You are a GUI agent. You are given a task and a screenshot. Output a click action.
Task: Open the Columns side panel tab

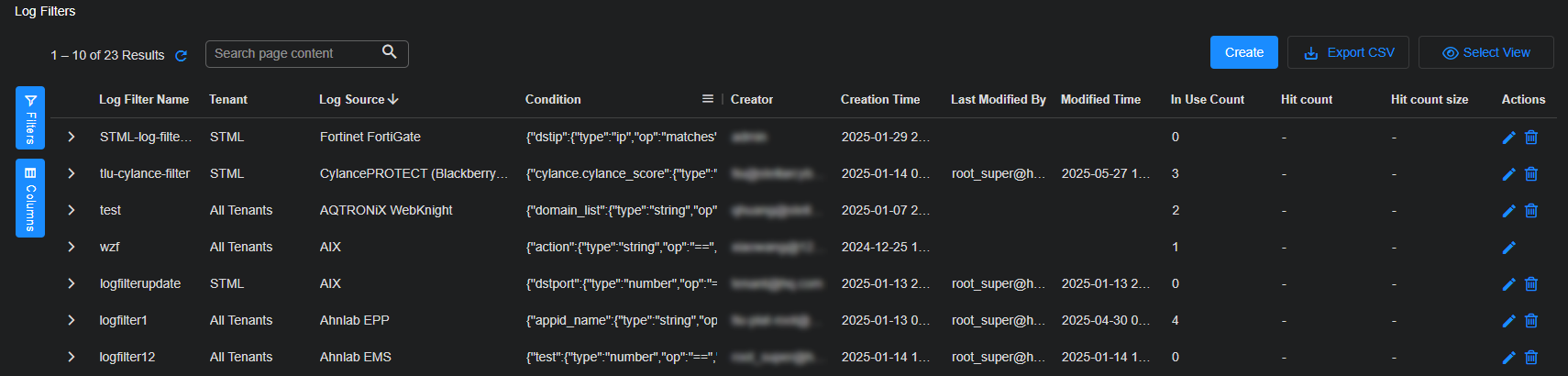30,198
